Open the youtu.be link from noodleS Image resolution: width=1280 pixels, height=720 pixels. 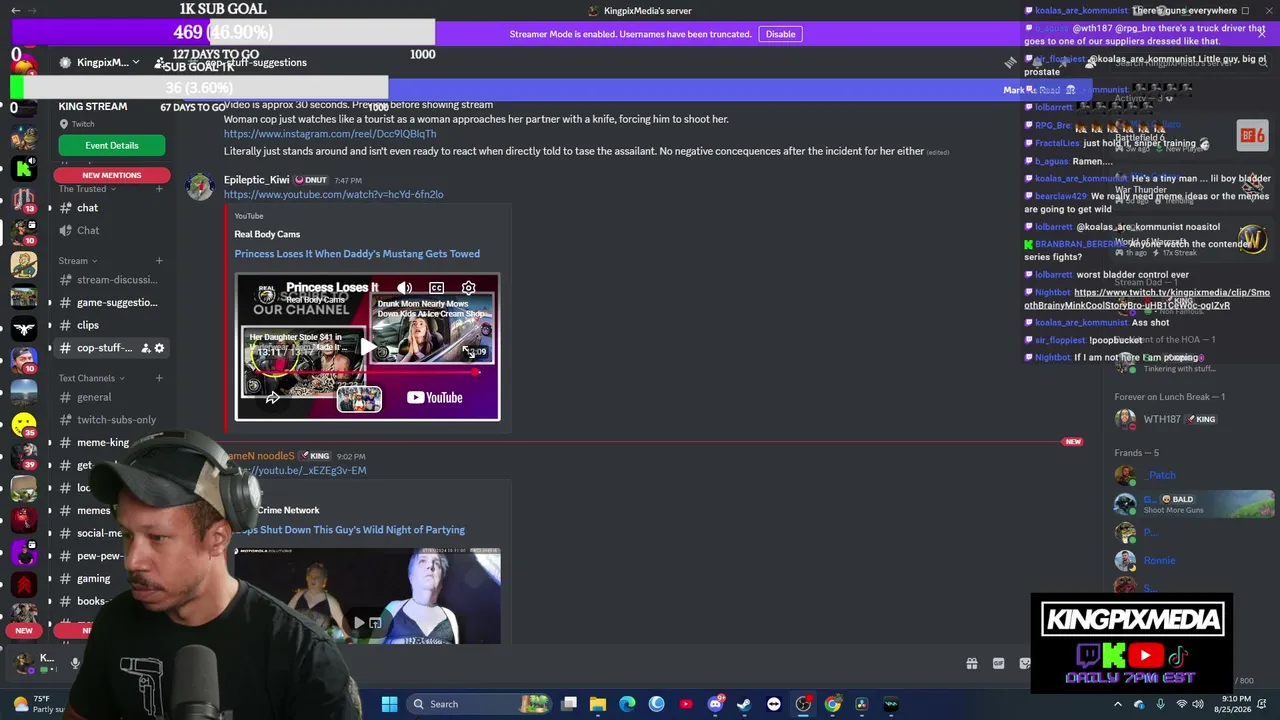tap(298, 470)
